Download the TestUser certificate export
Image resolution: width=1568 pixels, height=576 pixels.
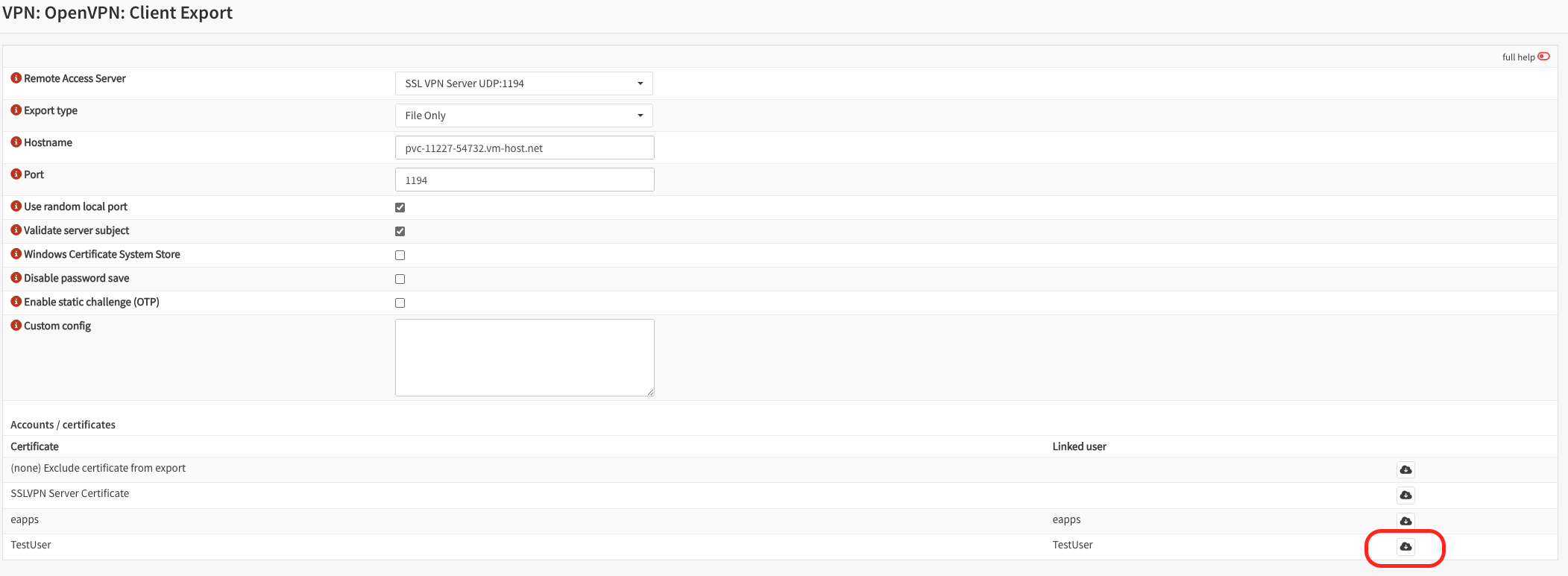pyautogui.click(x=1405, y=547)
